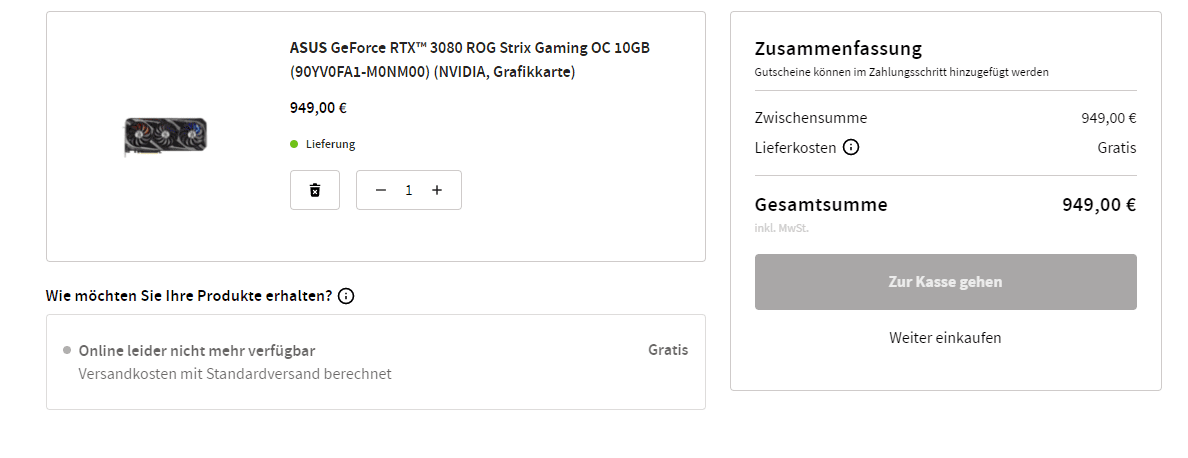Screen dimensions: 1188x458
Task: Click the 'Zusammenfassung' heading
Action: pos(838,49)
